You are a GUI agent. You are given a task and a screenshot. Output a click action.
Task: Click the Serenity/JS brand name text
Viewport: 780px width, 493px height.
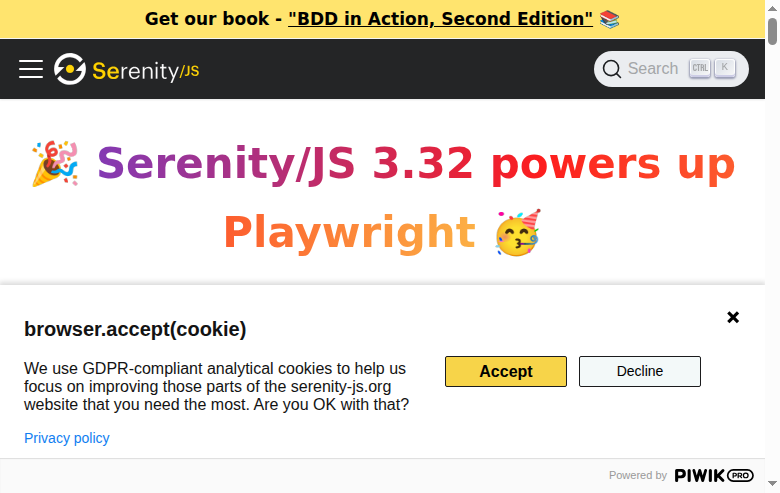[146, 71]
